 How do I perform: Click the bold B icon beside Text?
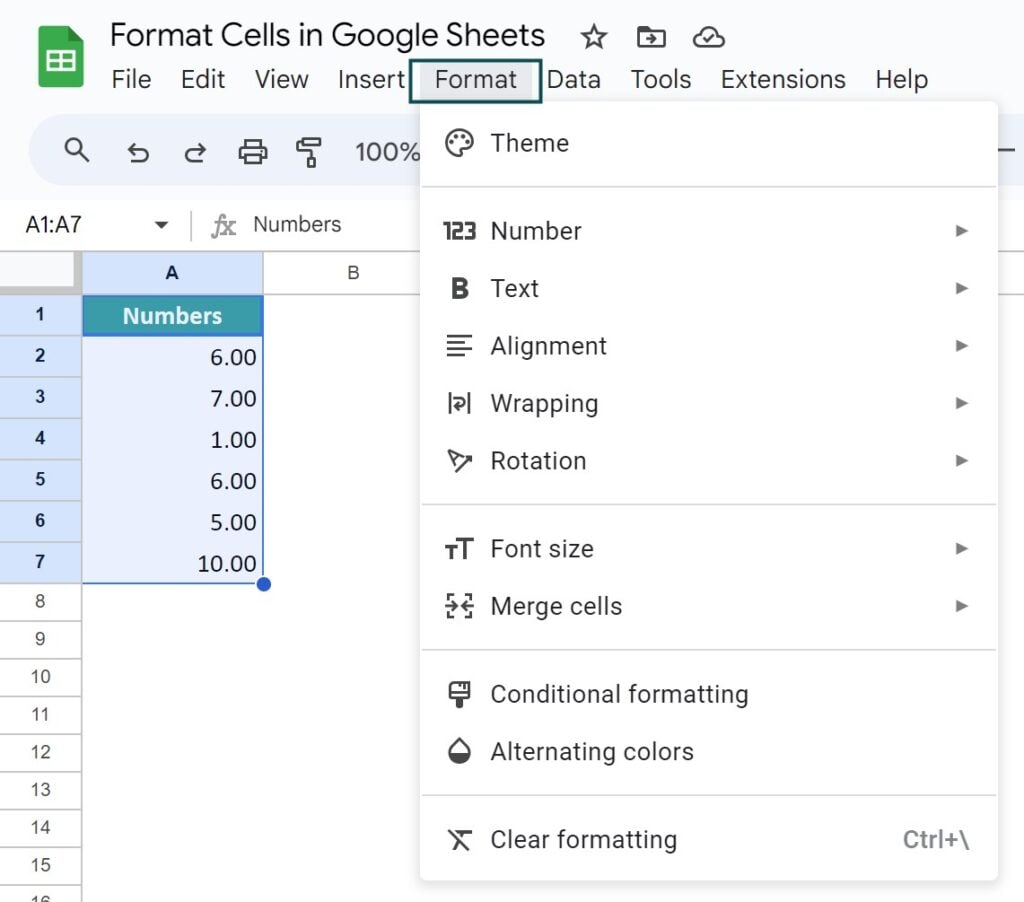tap(460, 288)
